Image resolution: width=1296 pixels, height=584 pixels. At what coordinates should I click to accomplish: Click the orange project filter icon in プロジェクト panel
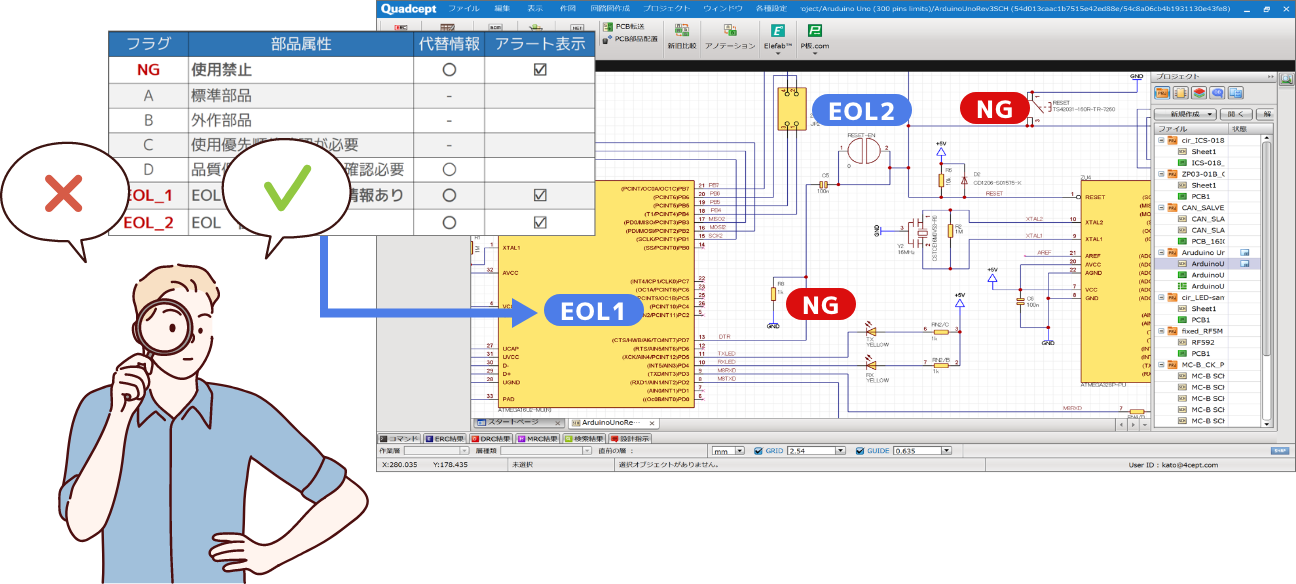[1161, 93]
